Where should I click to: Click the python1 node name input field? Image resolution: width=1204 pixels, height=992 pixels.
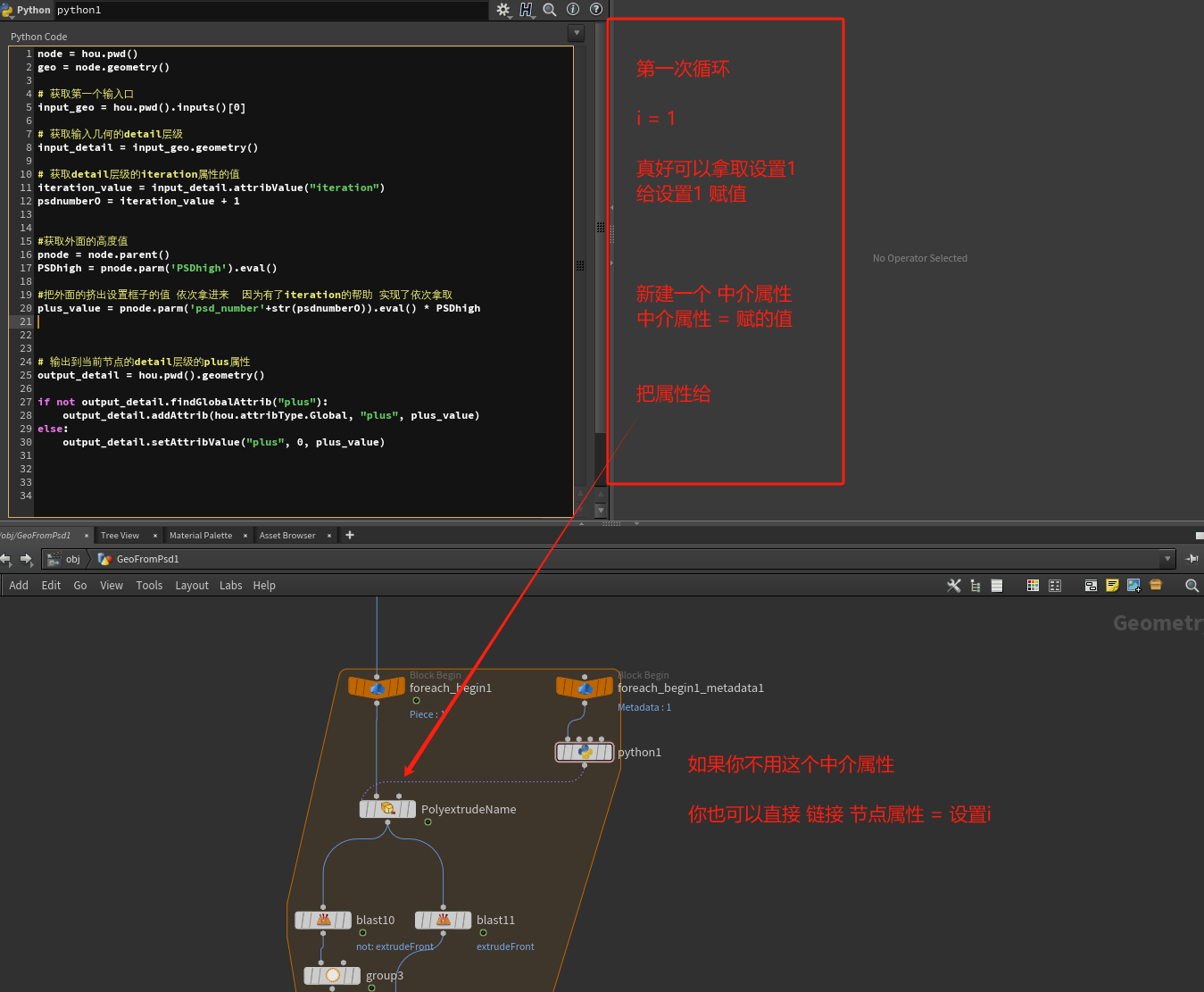point(268,10)
